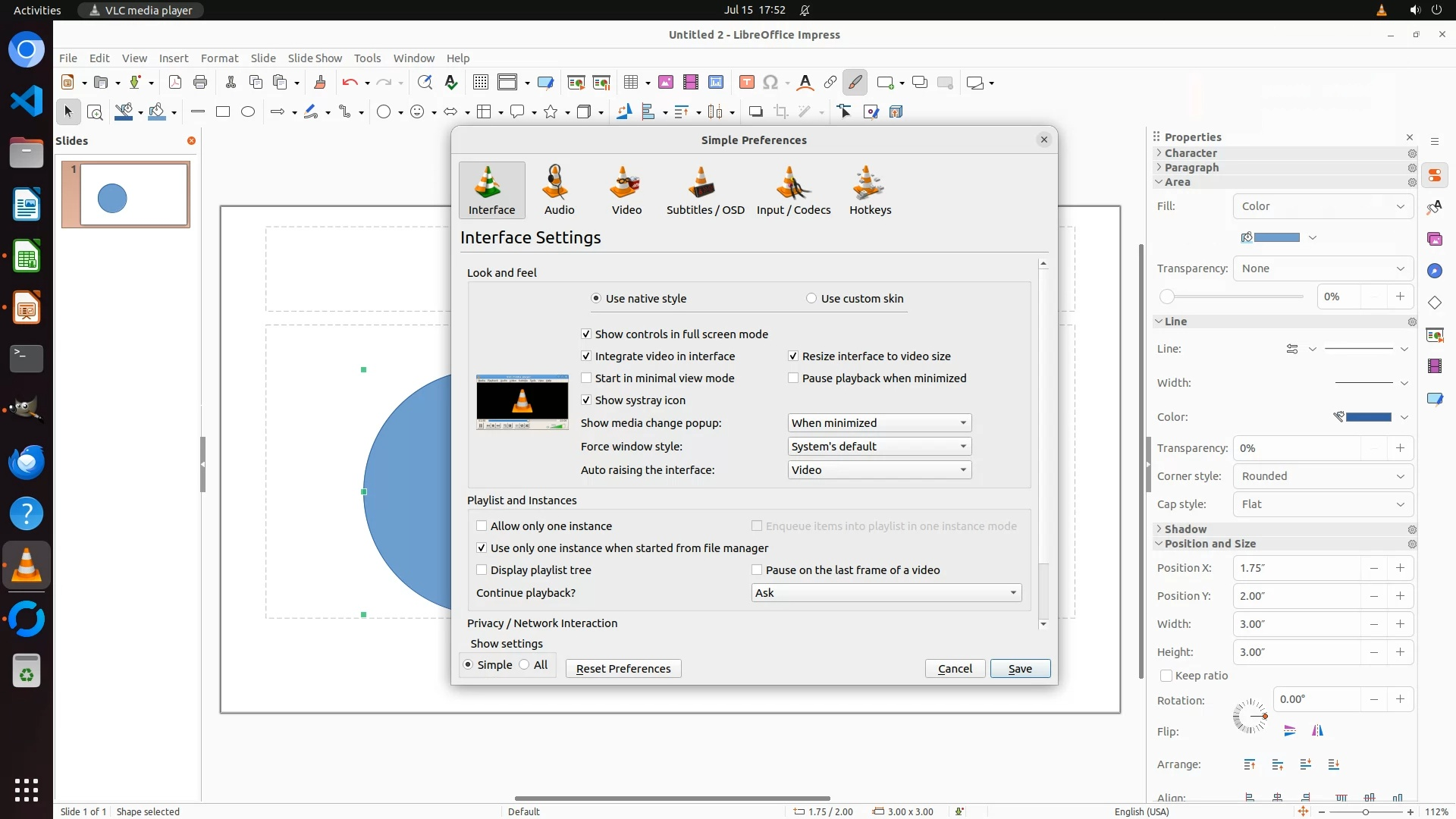Click the Print toolbar icon

200,83
